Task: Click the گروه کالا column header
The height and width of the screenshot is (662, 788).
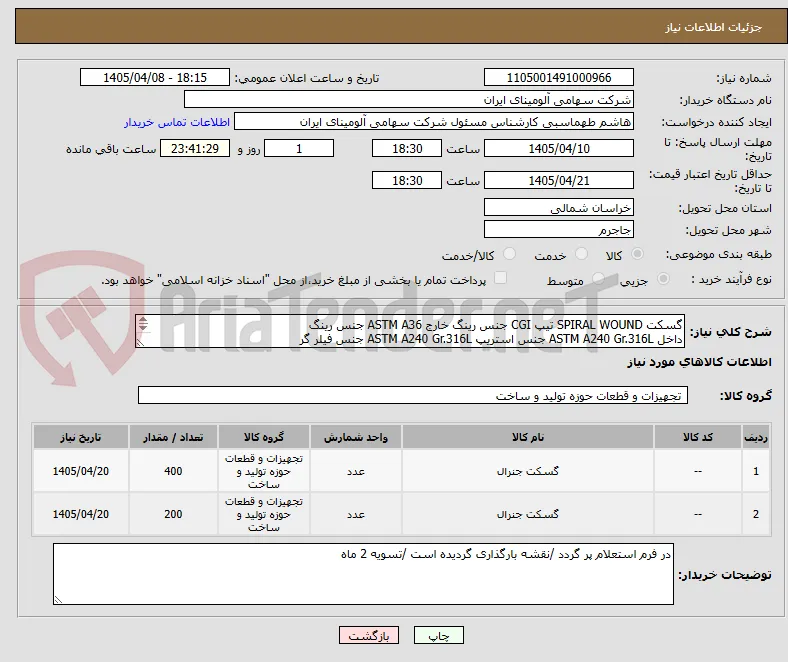Action: point(264,437)
